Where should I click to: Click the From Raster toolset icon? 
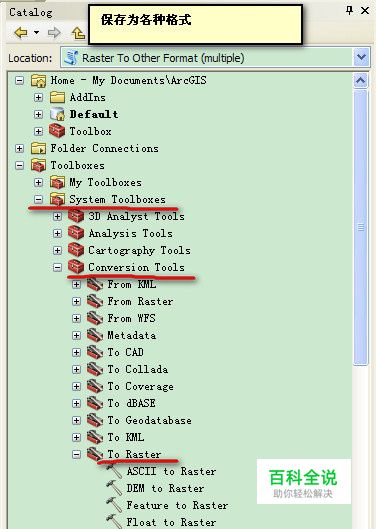[95, 301]
